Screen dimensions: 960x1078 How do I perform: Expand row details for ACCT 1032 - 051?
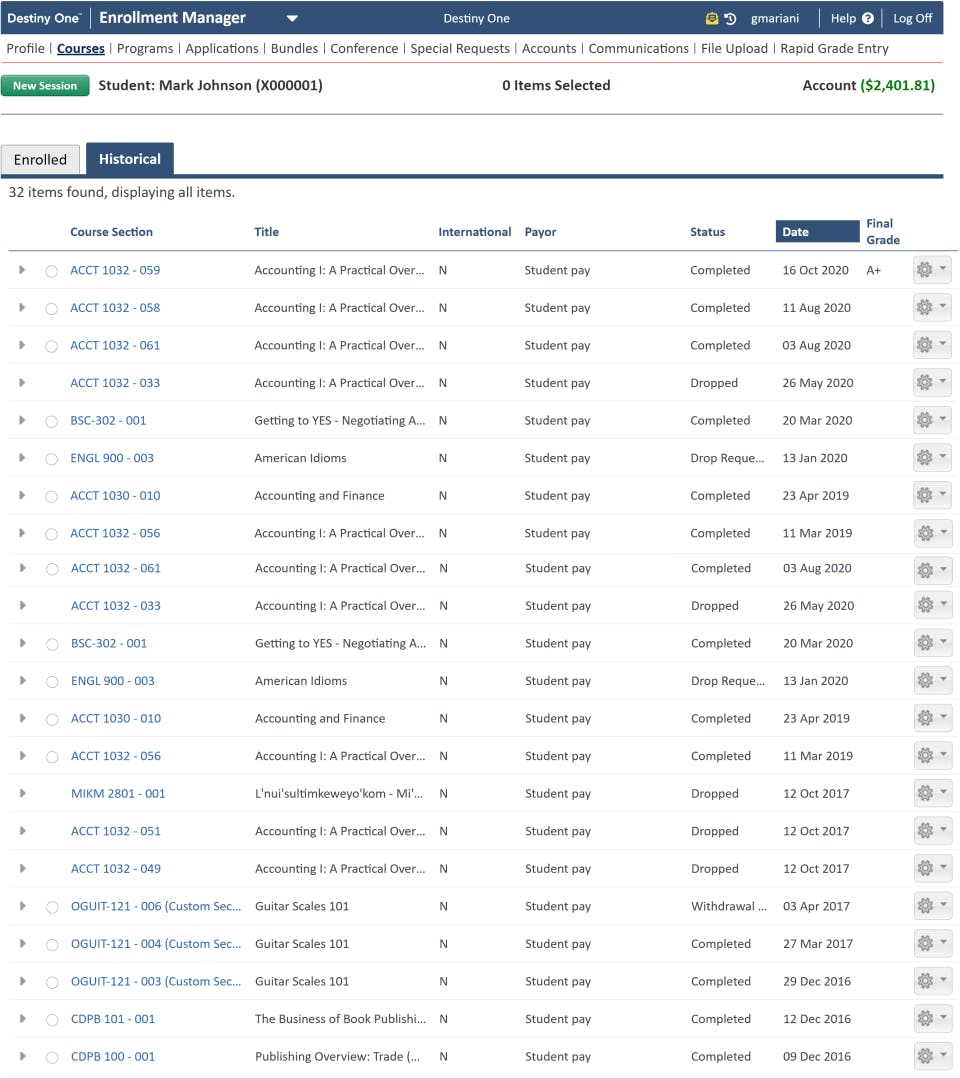pyautogui.click(x=23, y=830)
